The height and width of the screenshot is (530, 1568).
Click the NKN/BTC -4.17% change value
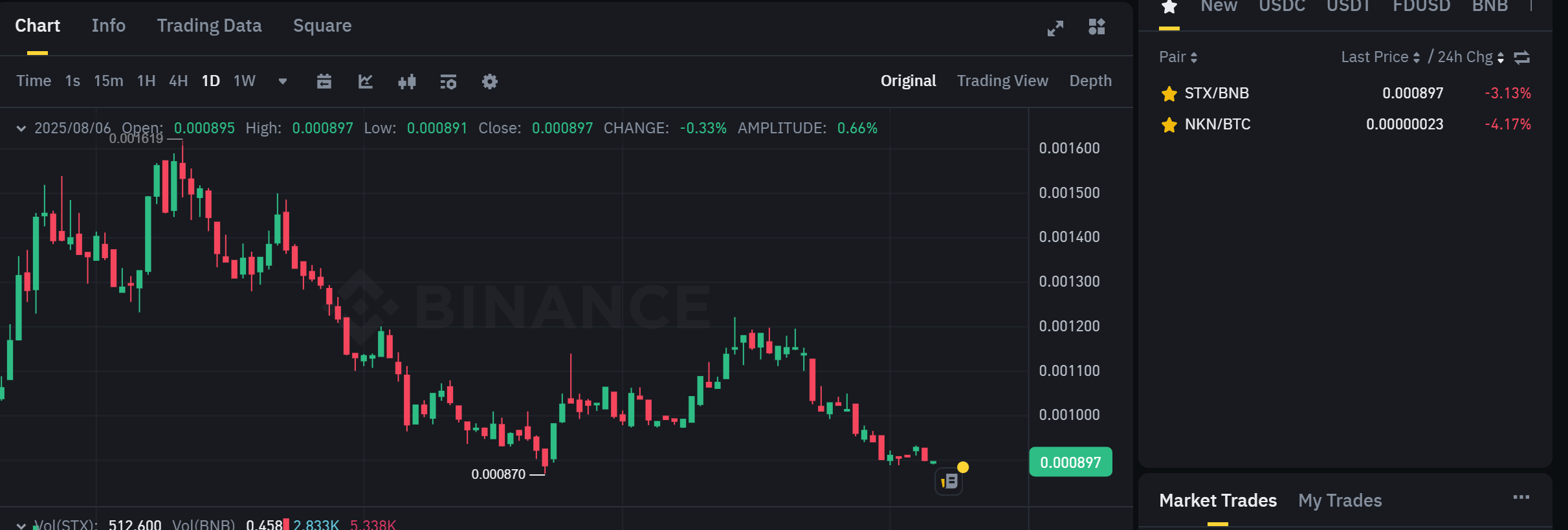coord(1508,125)
